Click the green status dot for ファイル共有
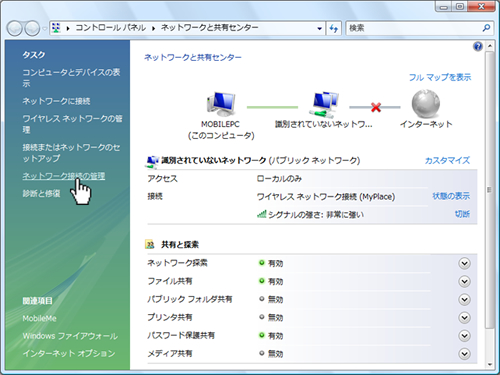 pyautogui.click(x=262, y=281)
